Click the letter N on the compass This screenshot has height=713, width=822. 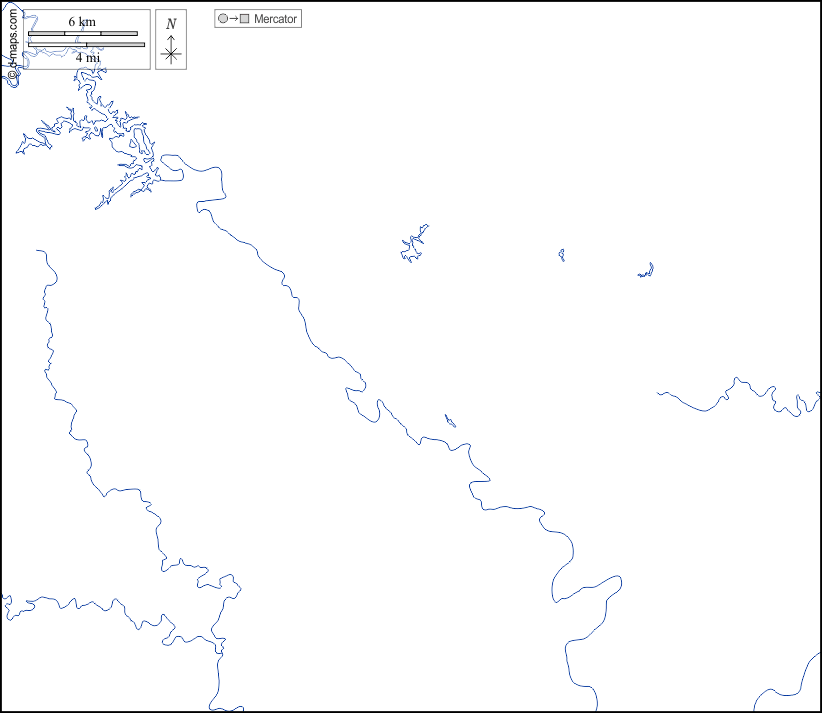pos(171,24)
